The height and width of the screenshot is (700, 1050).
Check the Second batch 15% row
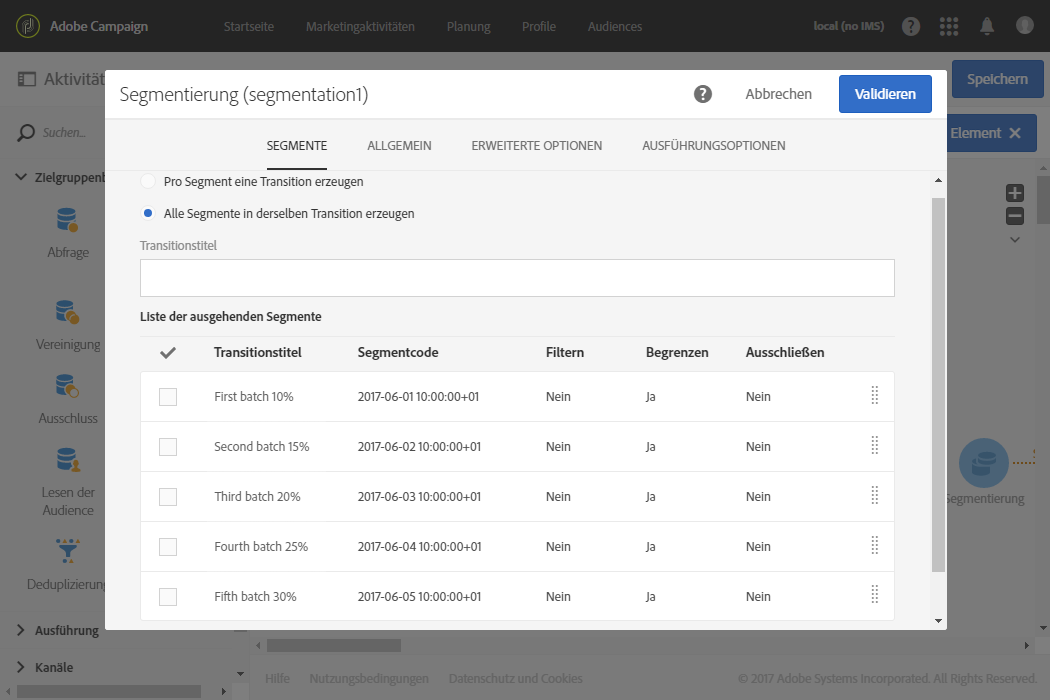pyautogui.click(x=168, y=447)
